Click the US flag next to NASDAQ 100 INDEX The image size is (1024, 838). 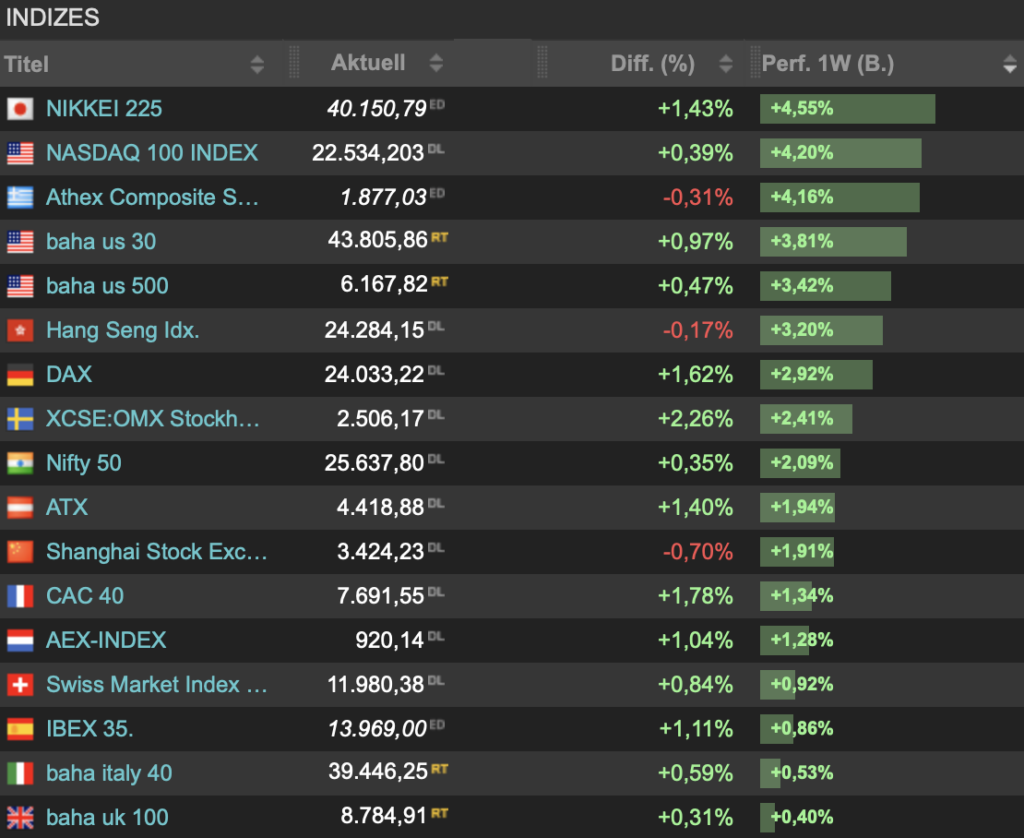click(20, 153)
